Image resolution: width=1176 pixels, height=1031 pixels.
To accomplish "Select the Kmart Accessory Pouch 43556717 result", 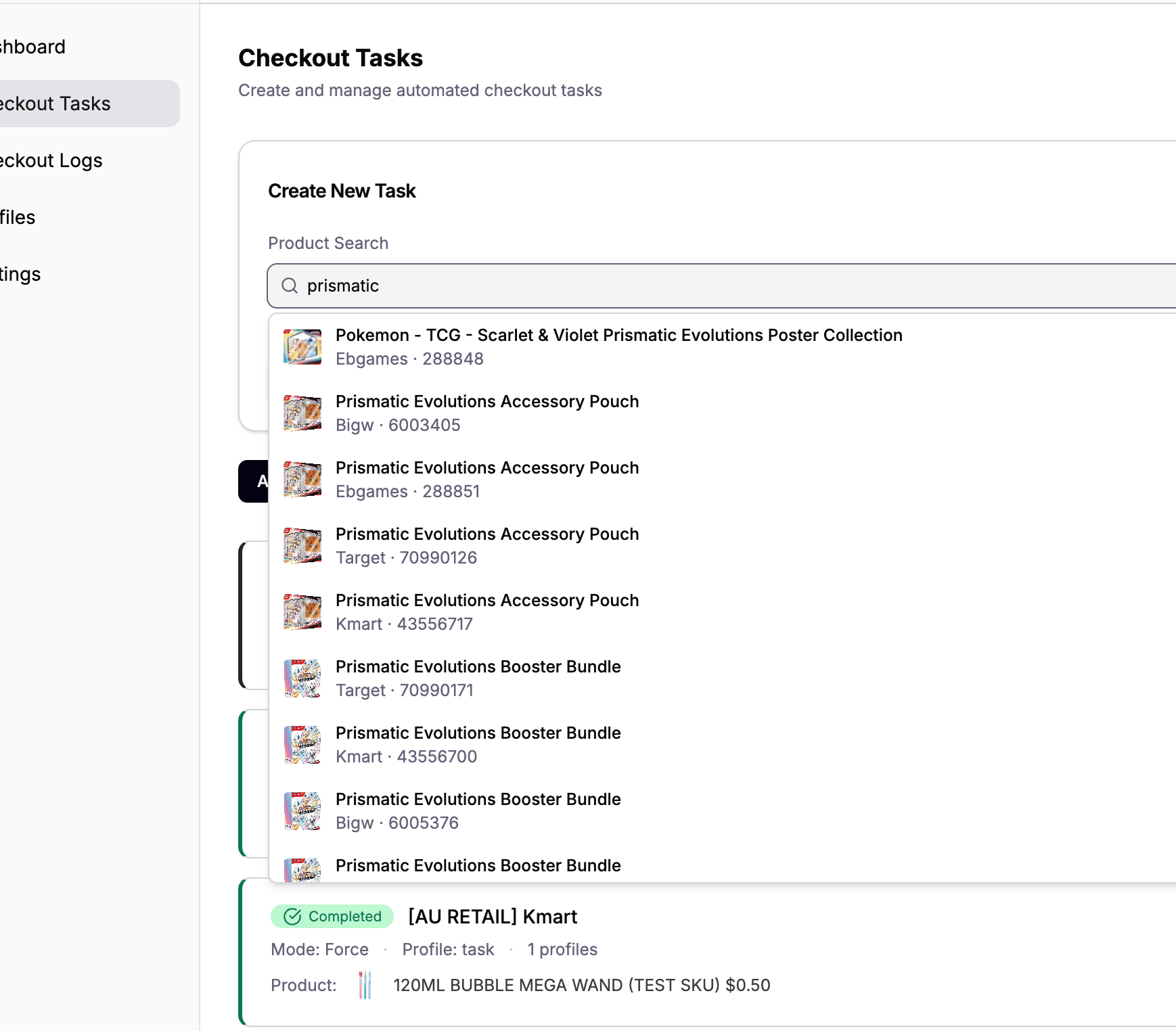I will click(487, 611).
